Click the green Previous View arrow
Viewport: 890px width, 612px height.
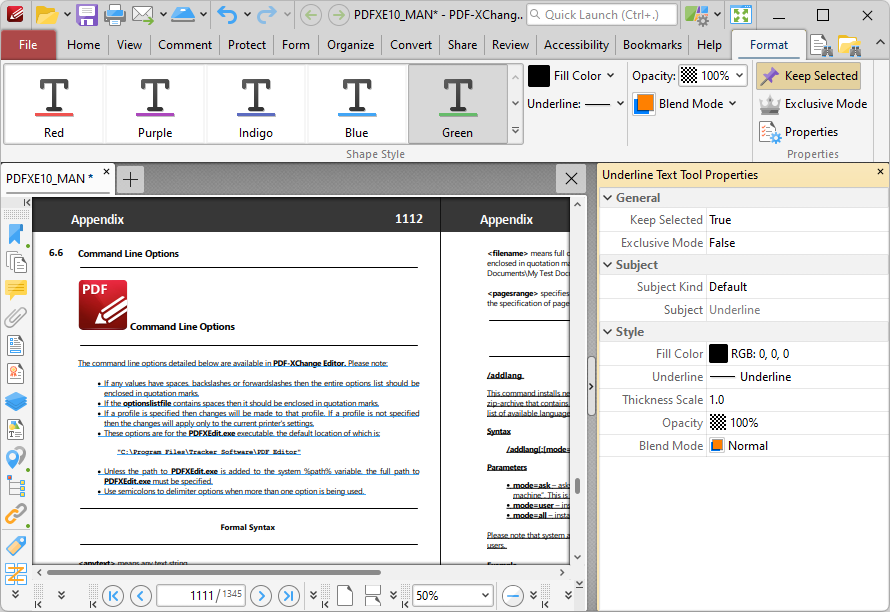pos(310,15)
